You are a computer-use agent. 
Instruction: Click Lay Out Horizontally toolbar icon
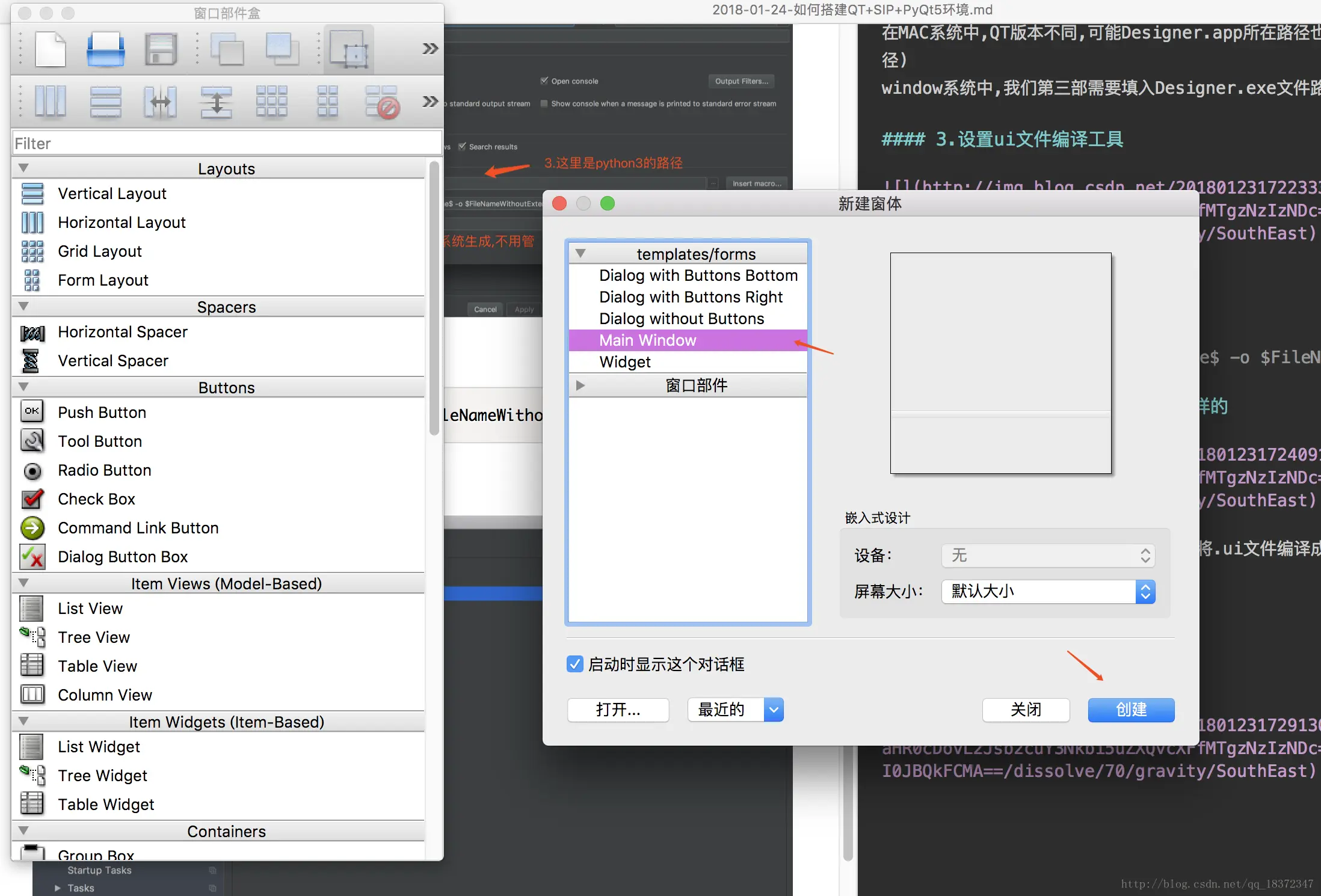pyautogui.click(x=50, y=101)
